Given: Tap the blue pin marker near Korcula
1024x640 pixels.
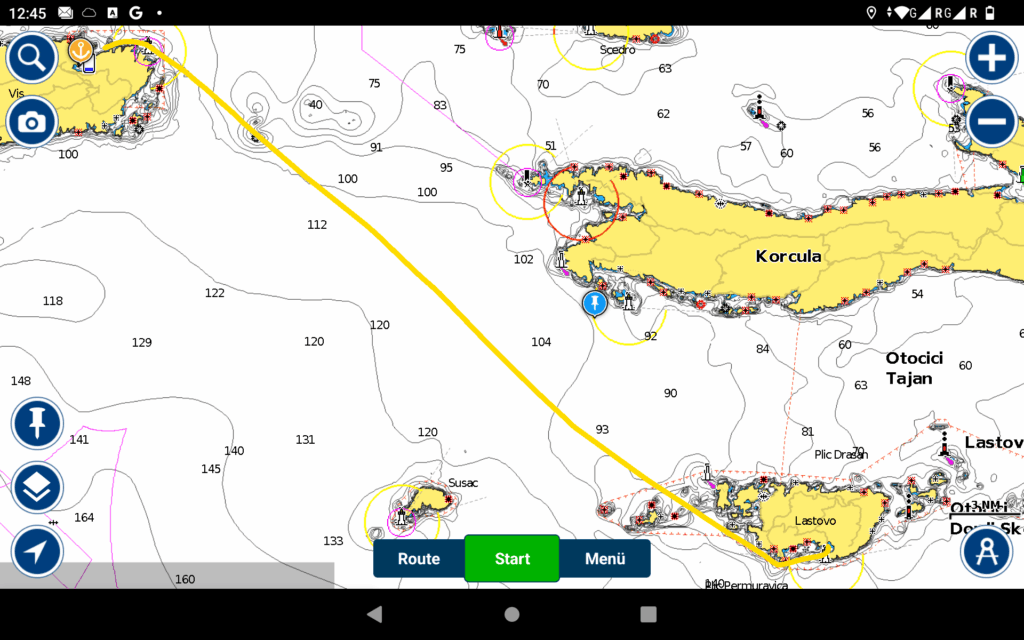Looking at the screenshot, I should 595,302.
